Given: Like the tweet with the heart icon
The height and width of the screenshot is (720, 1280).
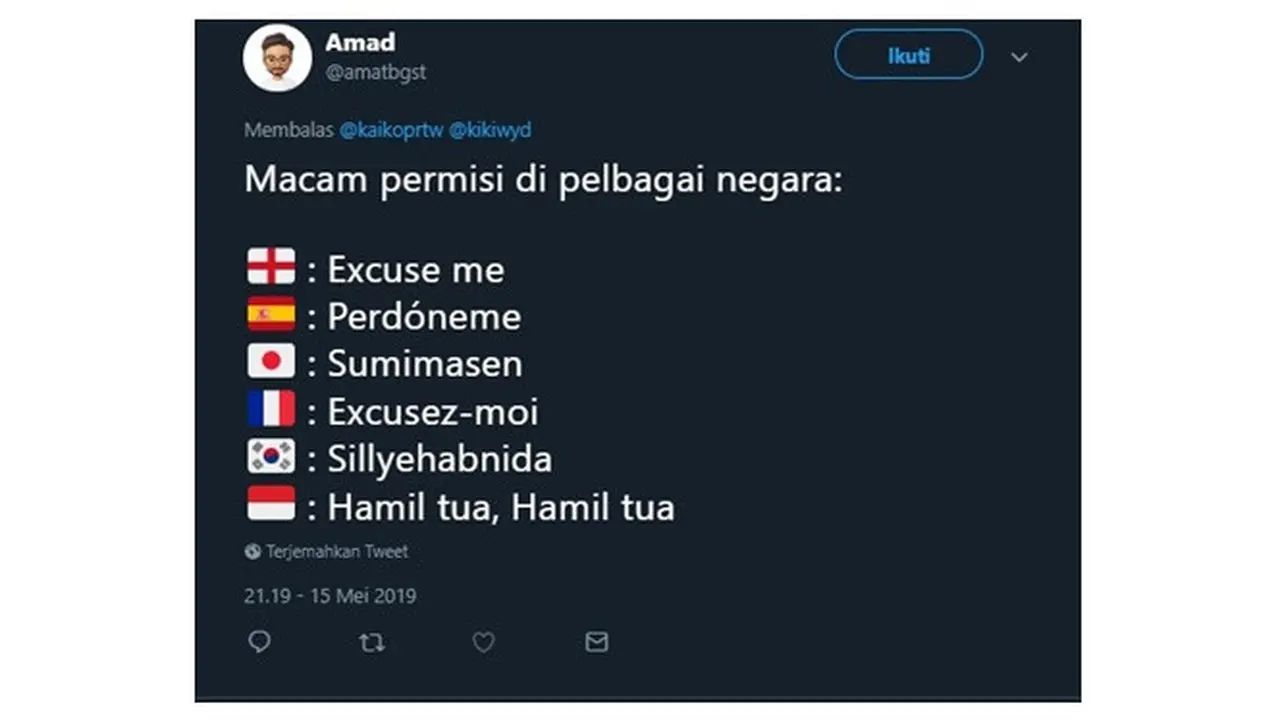Looking at the screenshot, I should pos(484,643).
